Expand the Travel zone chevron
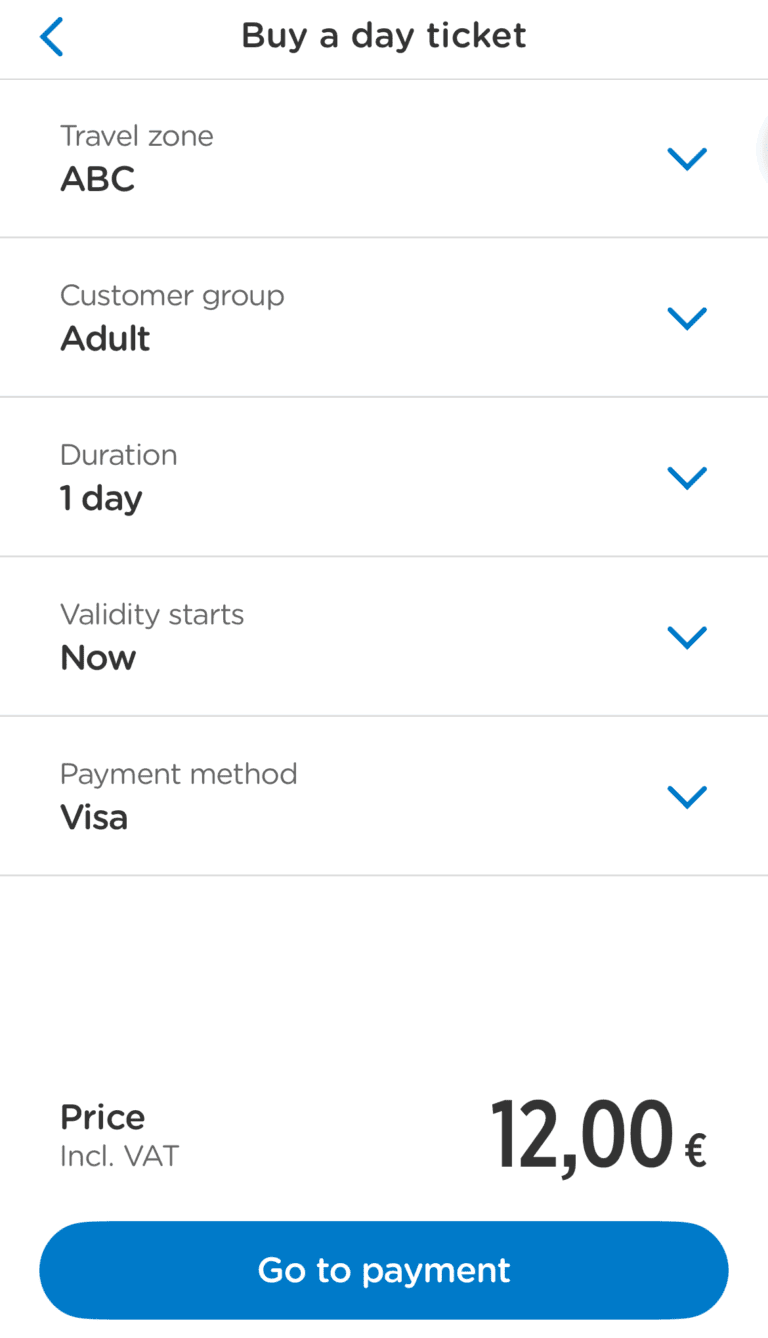Viewport: 768px width, 1338px height. point(687,158)
